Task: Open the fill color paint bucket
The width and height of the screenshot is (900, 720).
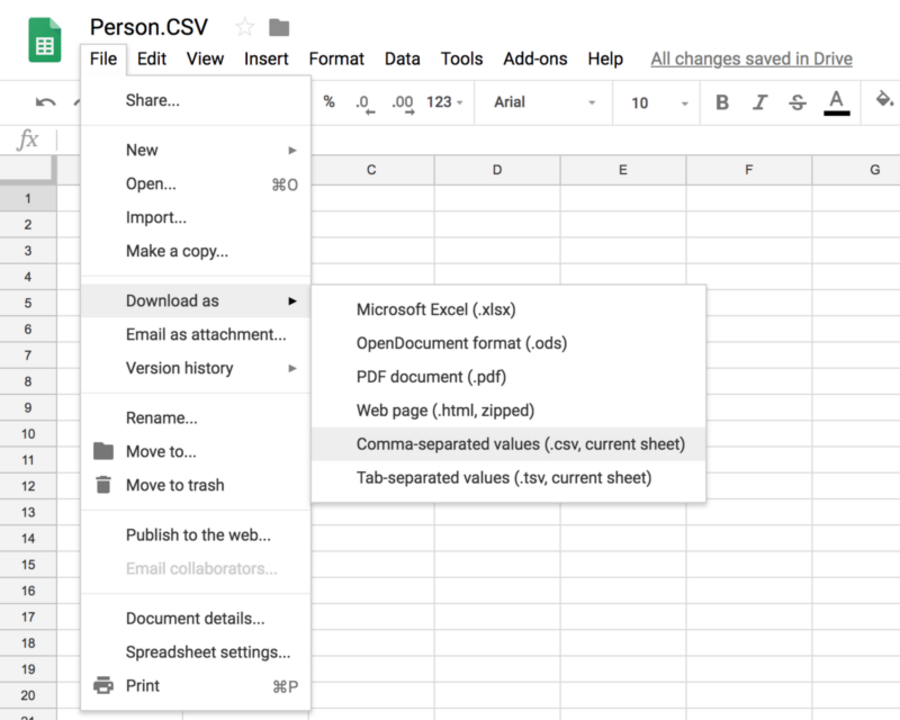Action: tap(884, 100)
